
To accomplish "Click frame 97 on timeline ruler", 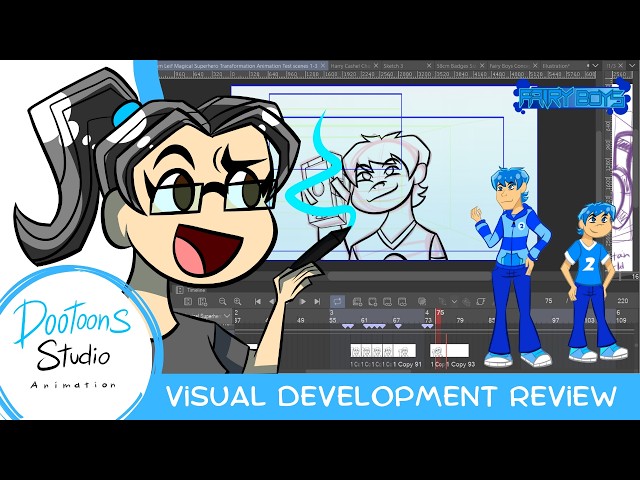I will (x=556, y=320).
